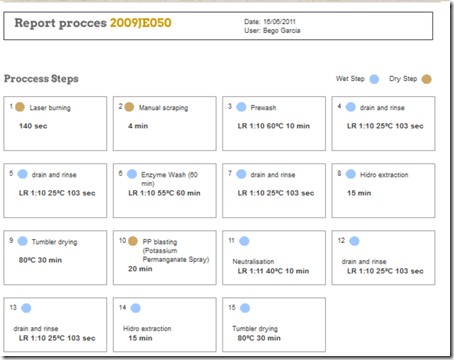
Task: Click the 'Enzyme Wash (60 min)' title
Action: coord(169,179)
